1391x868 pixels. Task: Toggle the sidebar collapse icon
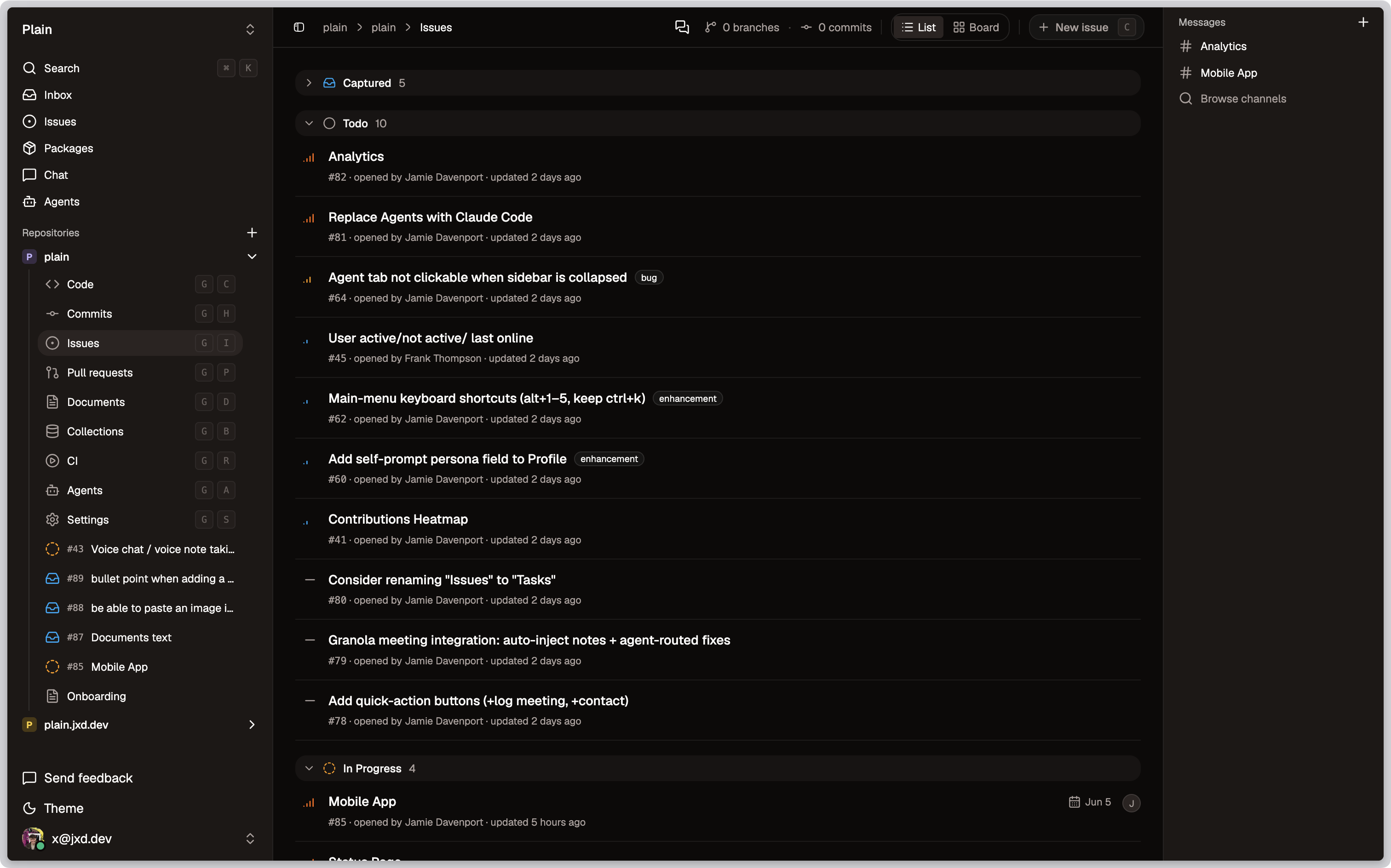299,28
